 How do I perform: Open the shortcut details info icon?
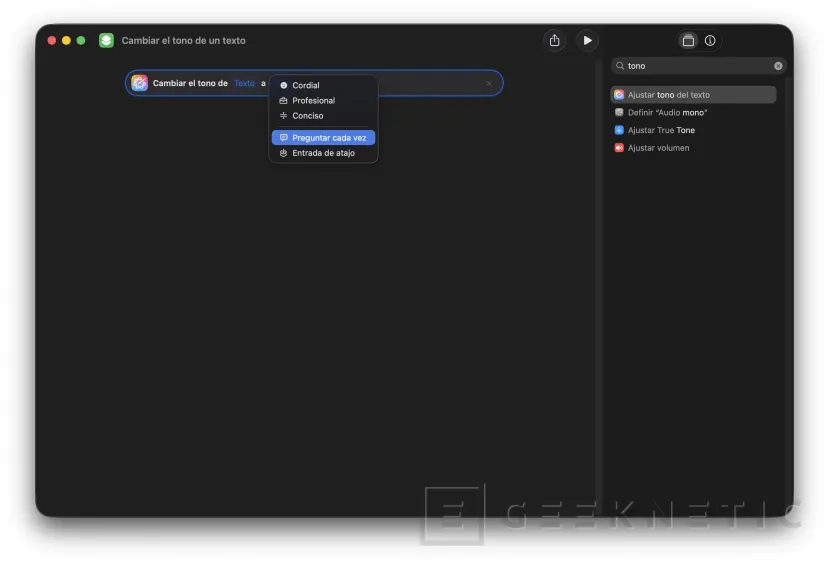tap(710, 41)
